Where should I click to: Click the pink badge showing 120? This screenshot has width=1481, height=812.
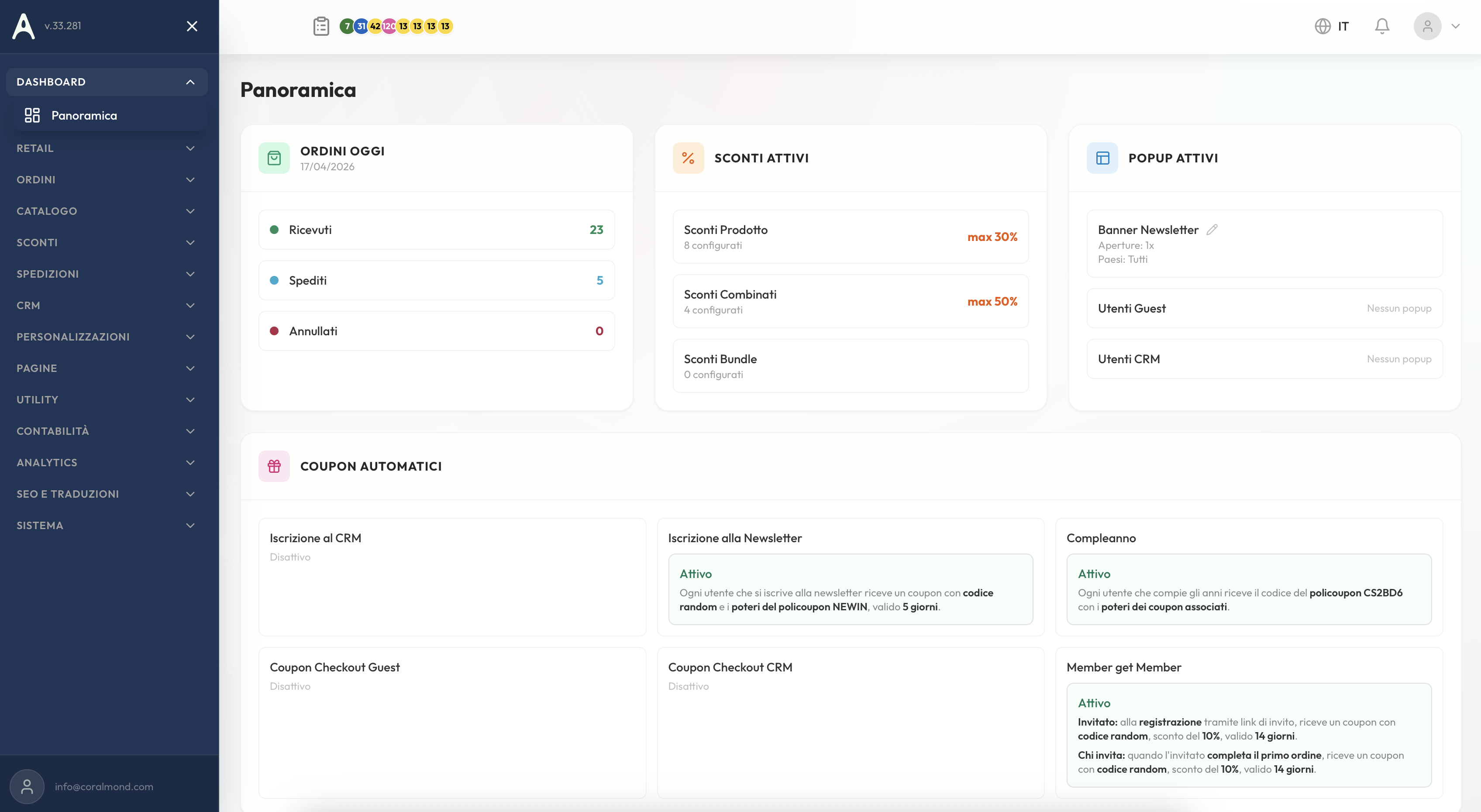389,26
